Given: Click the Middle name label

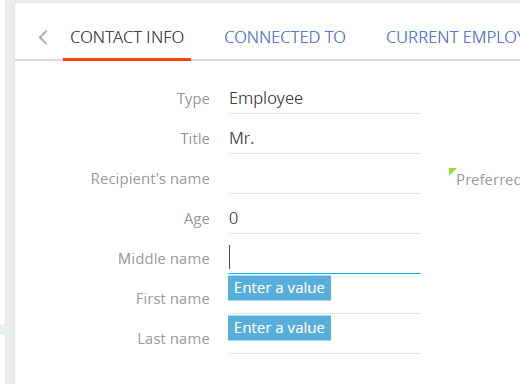Looking at the screenshot, I should tap(164, 259).
